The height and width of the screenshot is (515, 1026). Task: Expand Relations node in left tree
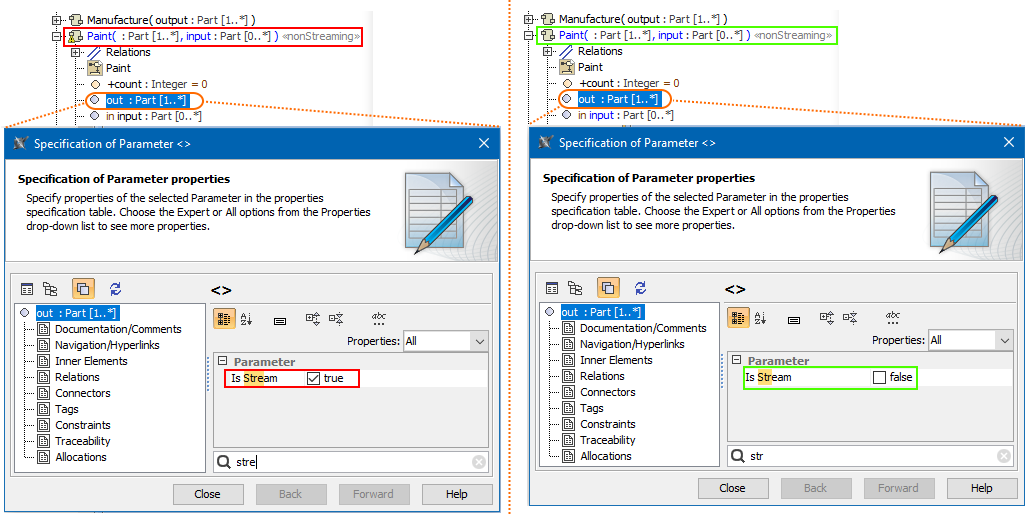(77, 52)
